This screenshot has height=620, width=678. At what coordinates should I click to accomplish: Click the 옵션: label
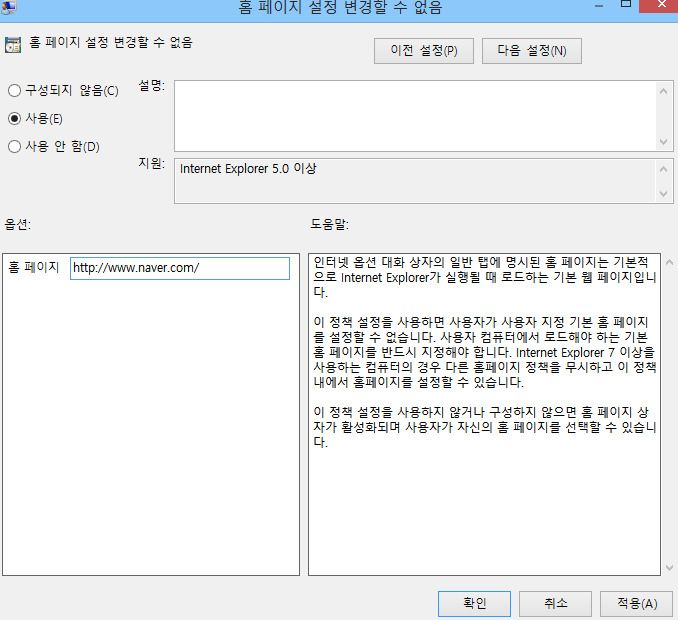pos(17,224)
